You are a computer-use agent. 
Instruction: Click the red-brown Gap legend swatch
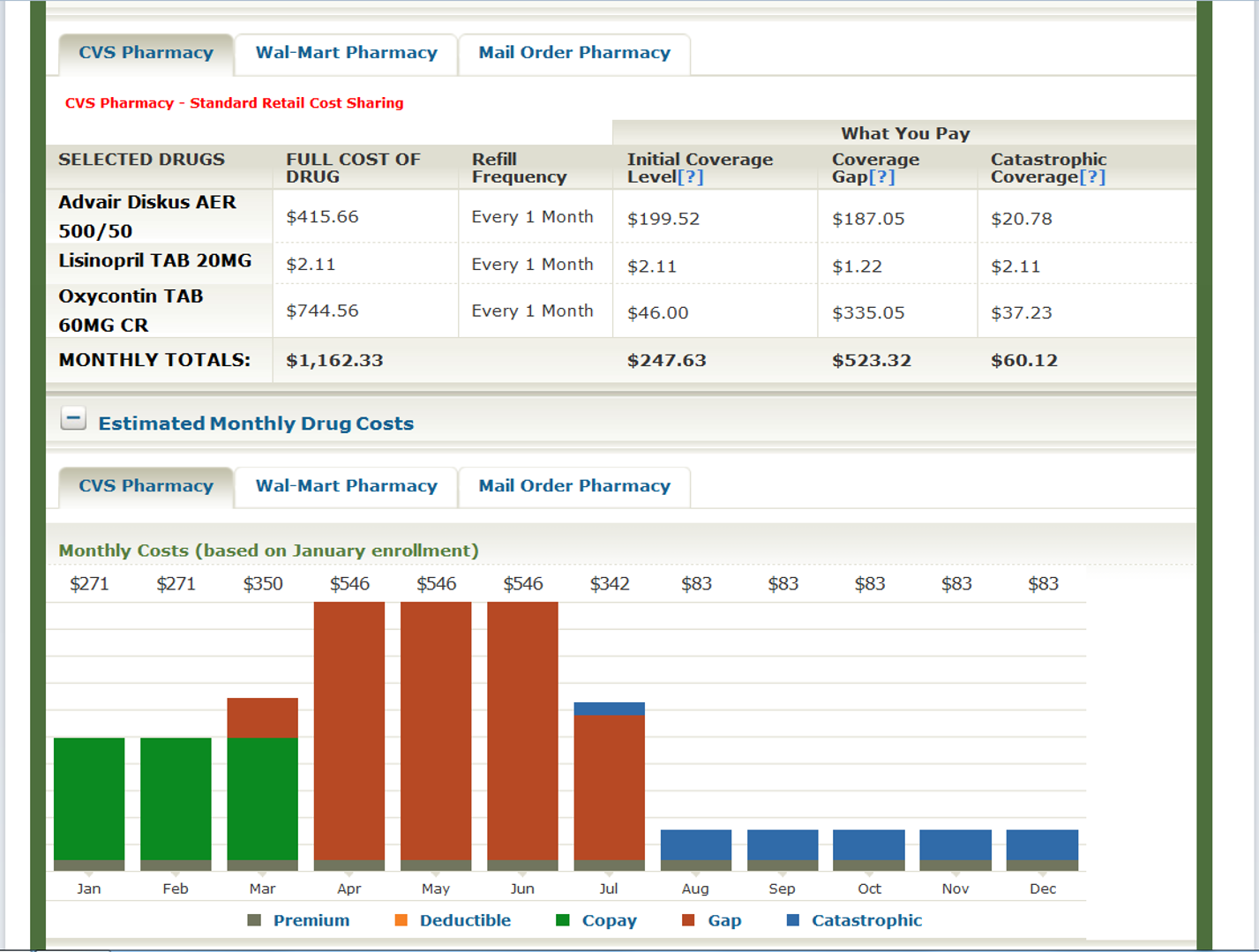(x=689, y=920)
